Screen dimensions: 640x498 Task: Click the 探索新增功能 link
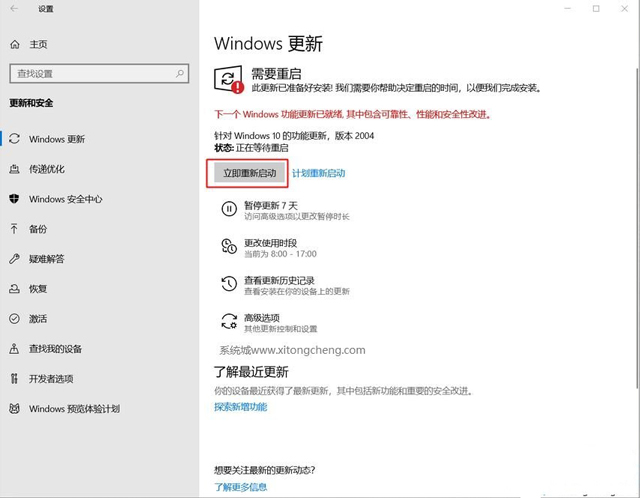(x=241, y=407)
